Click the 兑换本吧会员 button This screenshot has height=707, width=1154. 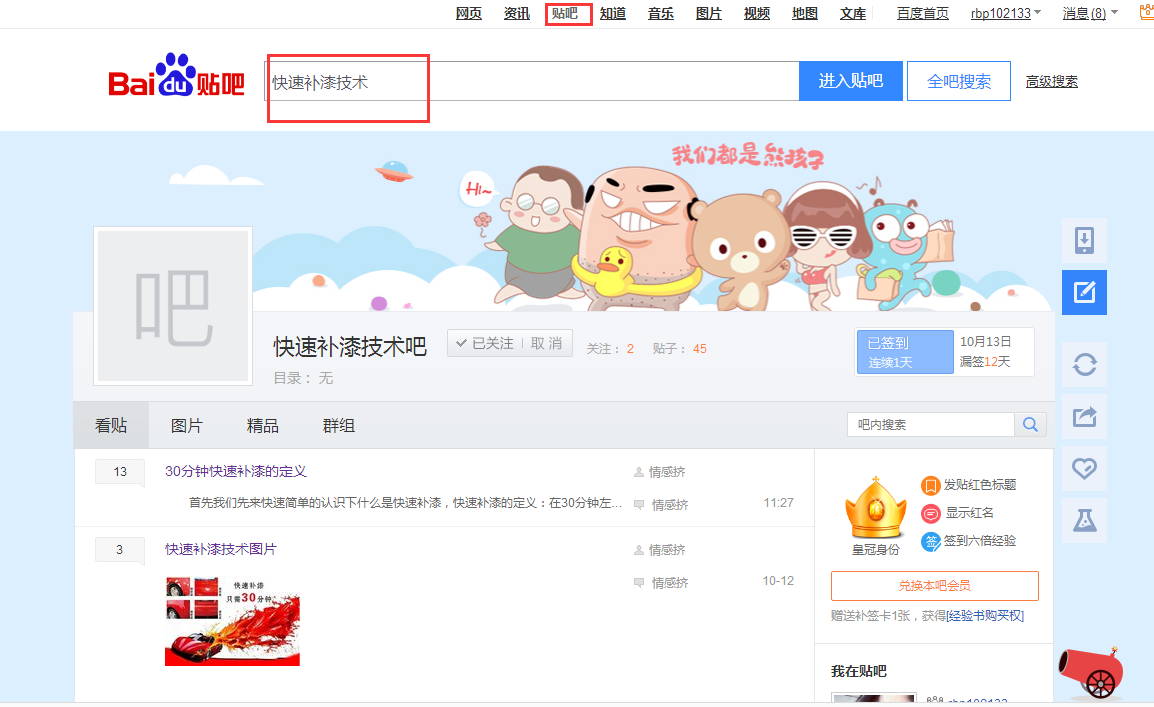click(935, 586)
